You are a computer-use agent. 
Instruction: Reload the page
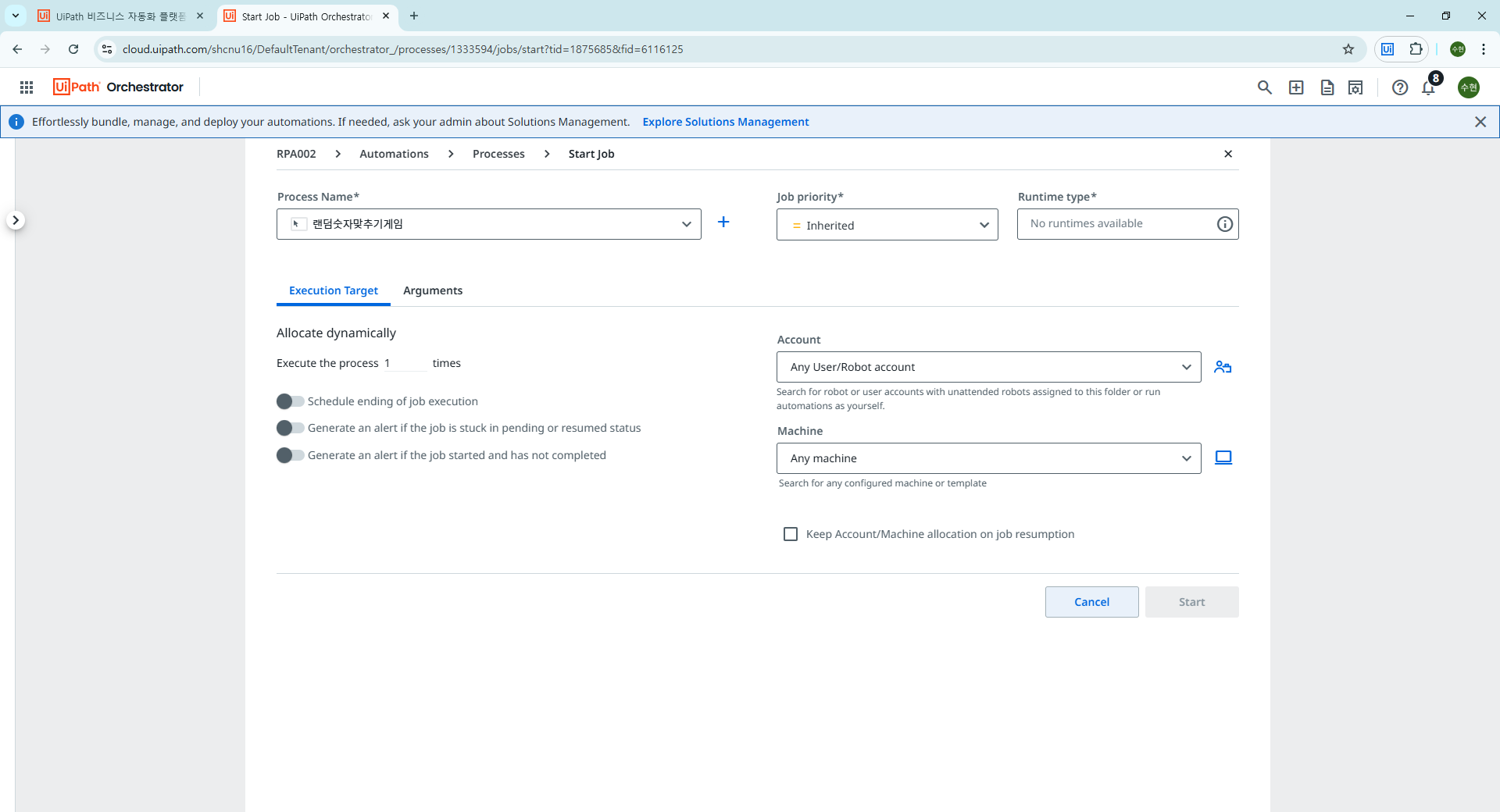coord(73,49)
